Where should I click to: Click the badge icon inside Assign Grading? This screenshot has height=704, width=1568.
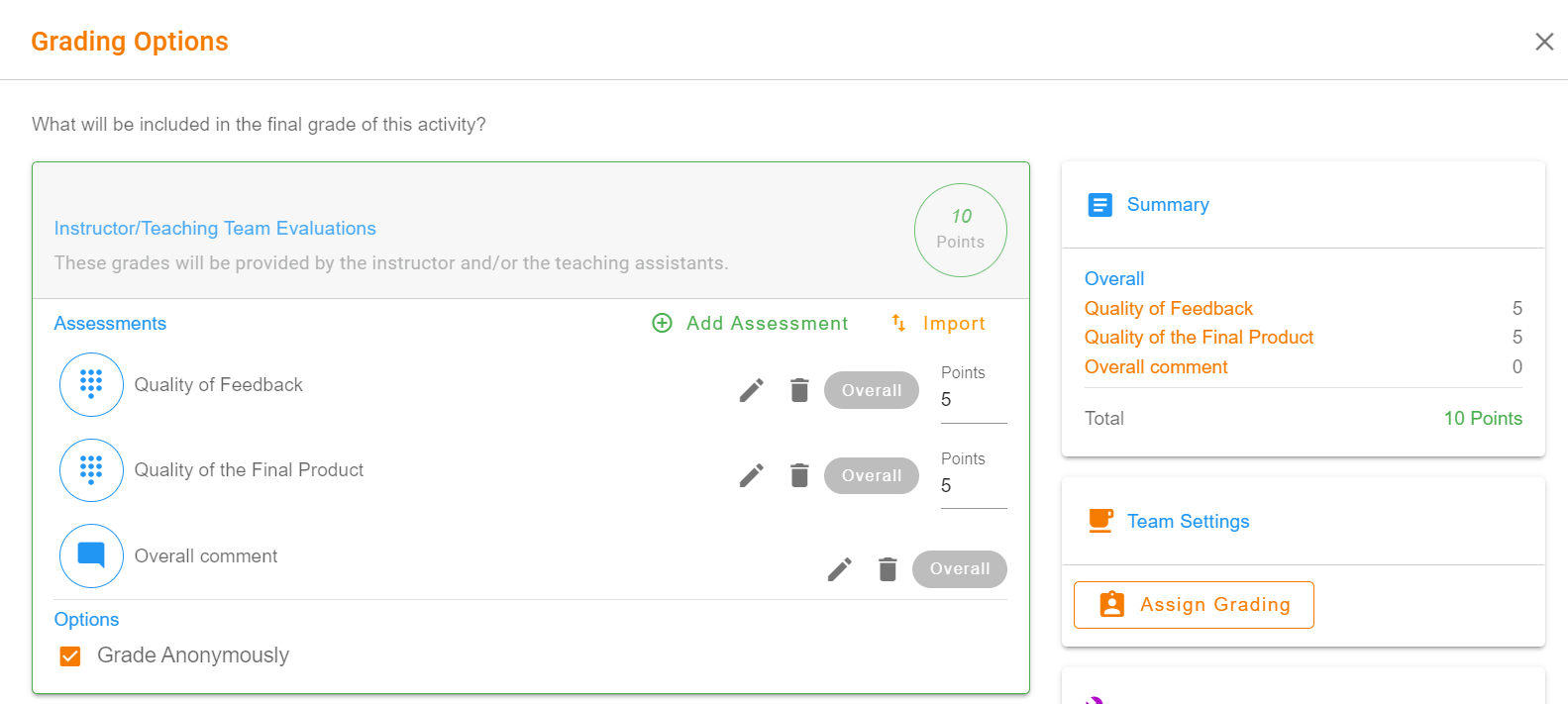tap(1112, 604)
